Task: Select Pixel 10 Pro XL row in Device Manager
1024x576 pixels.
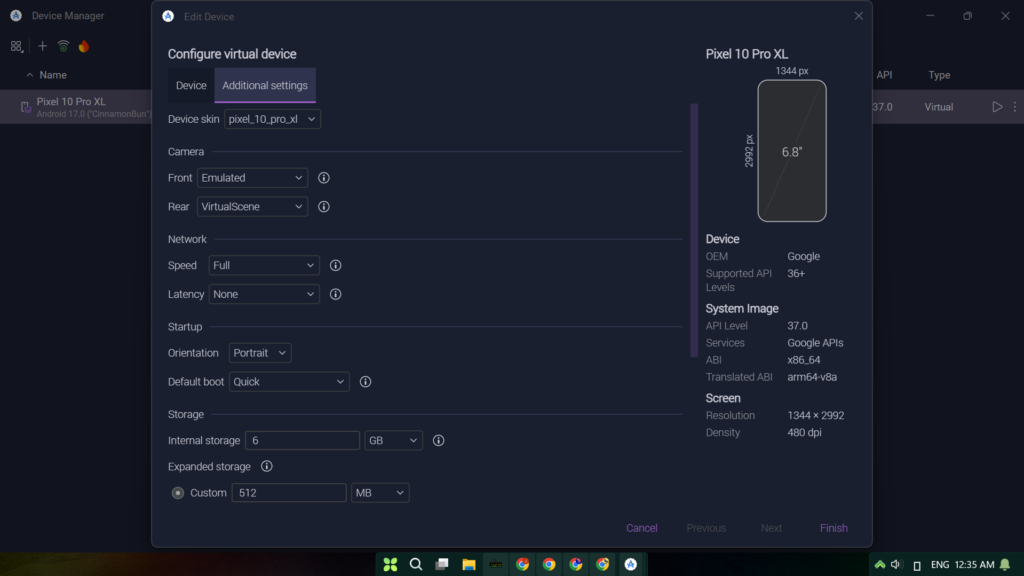Action: pos(76,106)
